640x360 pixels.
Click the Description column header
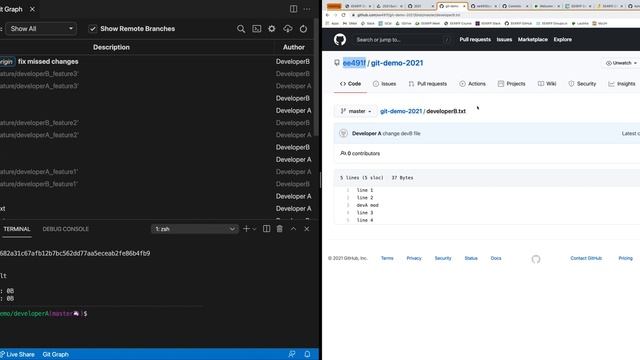click(x=111, y=47)
